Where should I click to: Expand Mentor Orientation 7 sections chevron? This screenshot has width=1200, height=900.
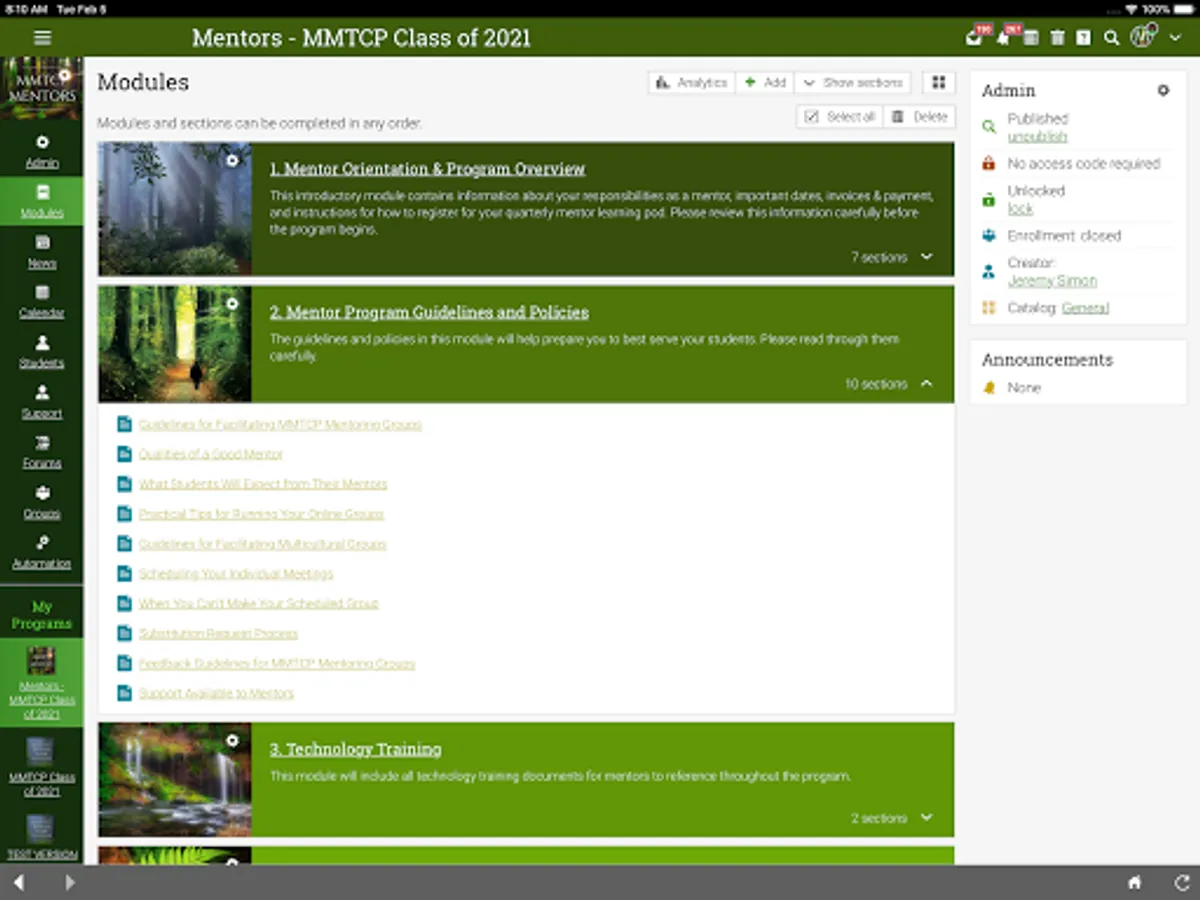click(926, 257)
